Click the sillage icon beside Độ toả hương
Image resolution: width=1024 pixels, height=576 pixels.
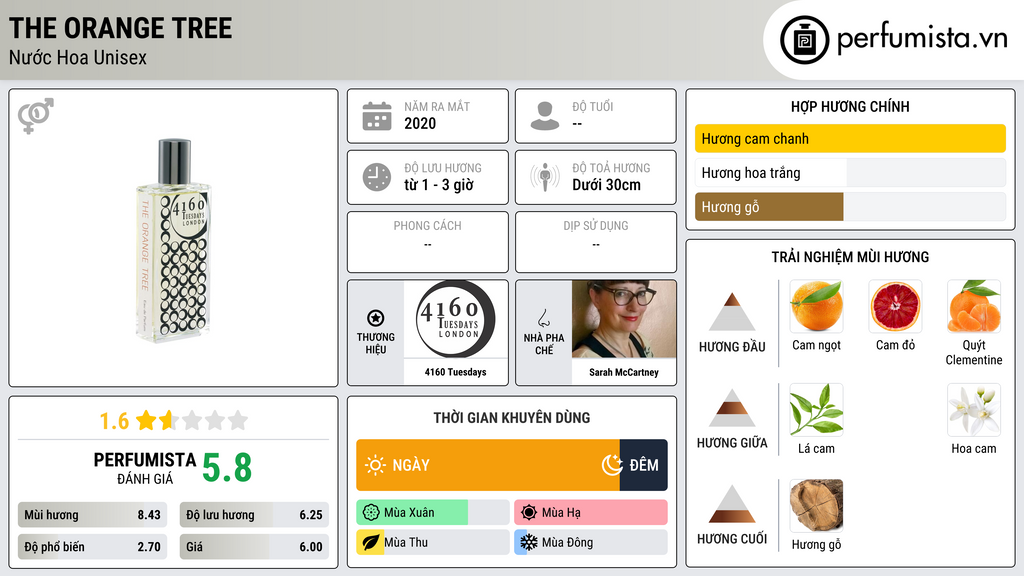click(545, 177)
